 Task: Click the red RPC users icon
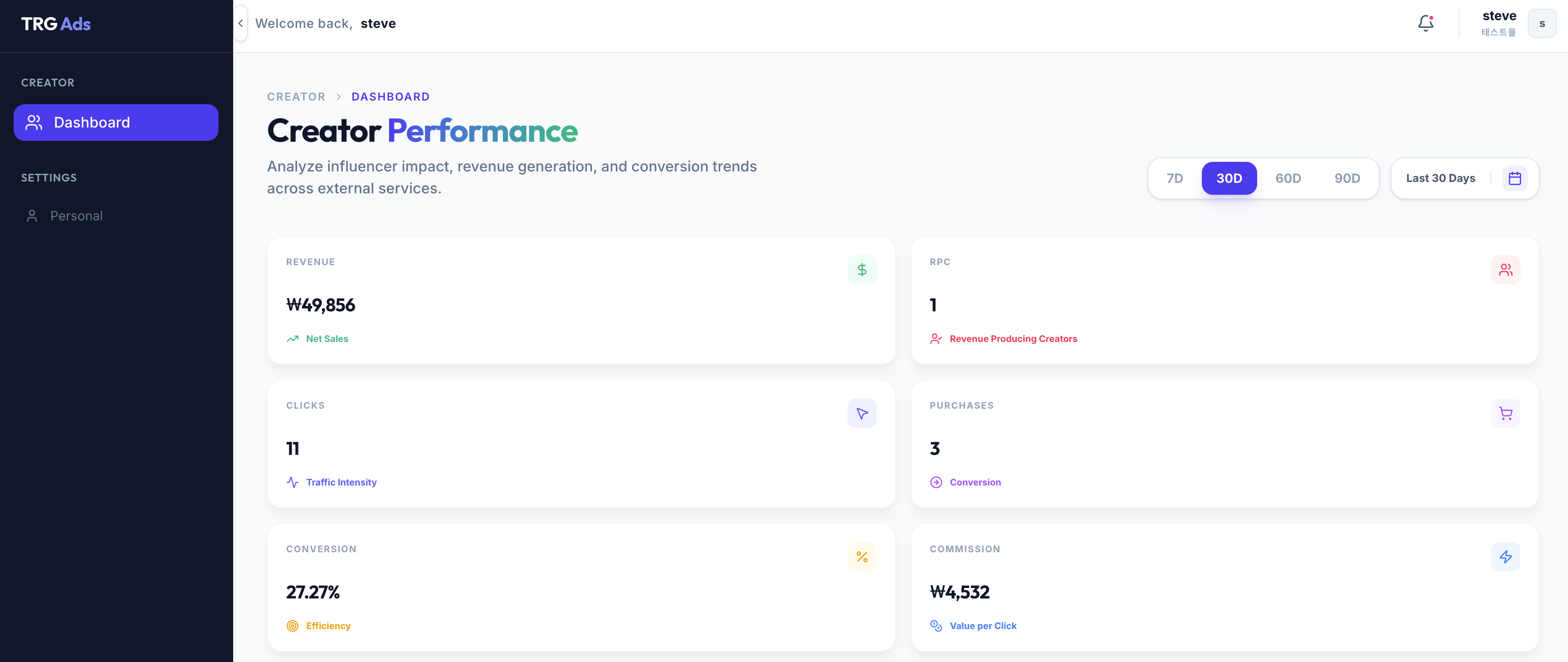(x=1505, y=270)
